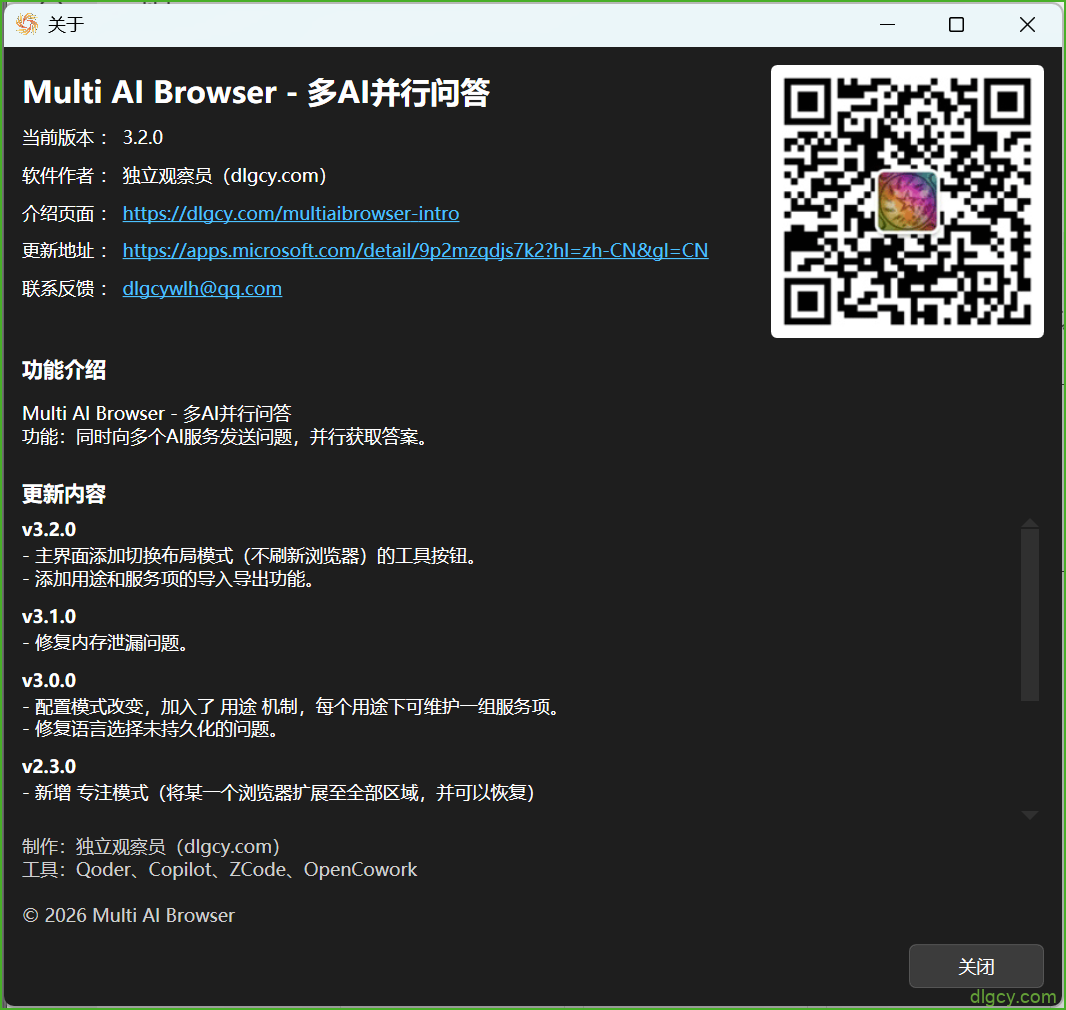This screenshot has width=1066, height=1010.
Task: Close the 关于 window via title bar X
Action: (1027, 24)
